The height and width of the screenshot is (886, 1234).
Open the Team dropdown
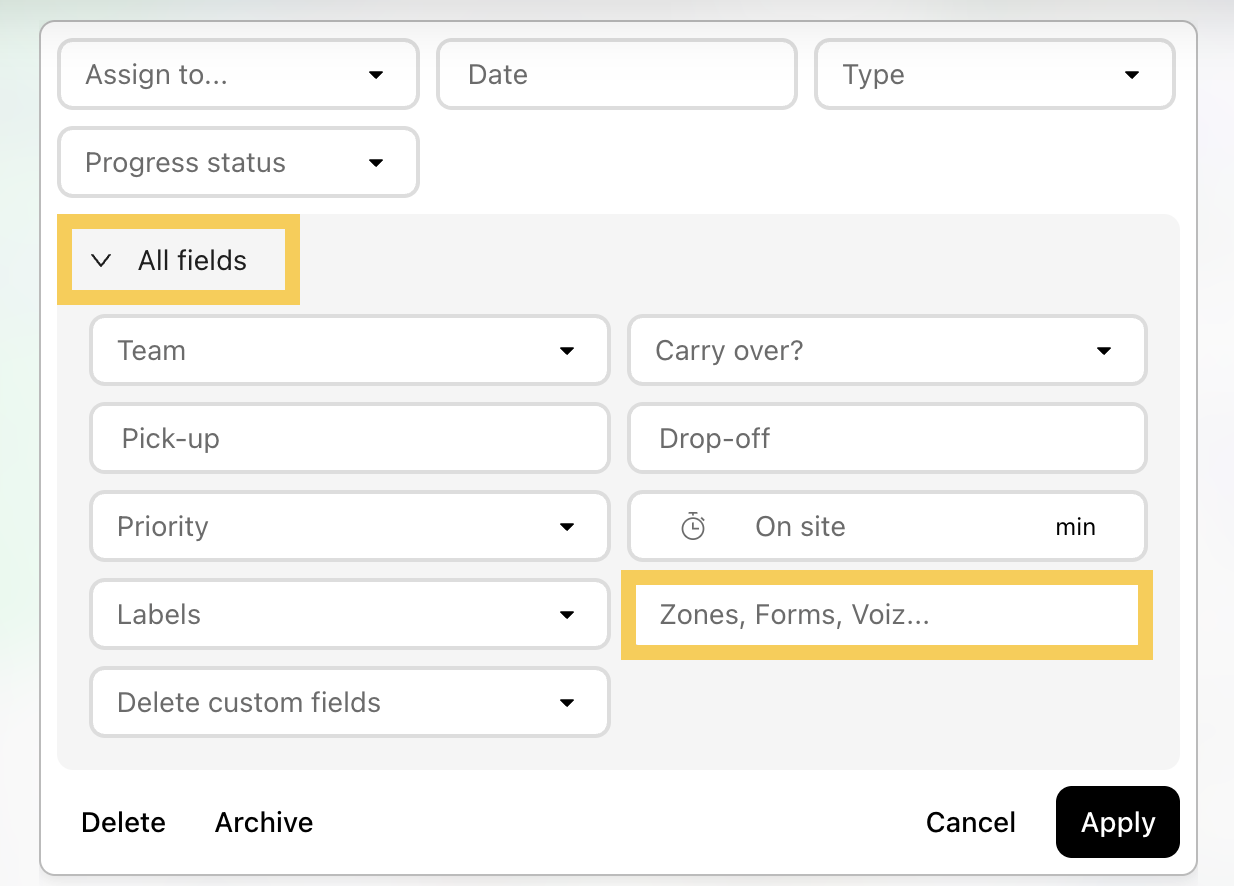pos(350,350)
